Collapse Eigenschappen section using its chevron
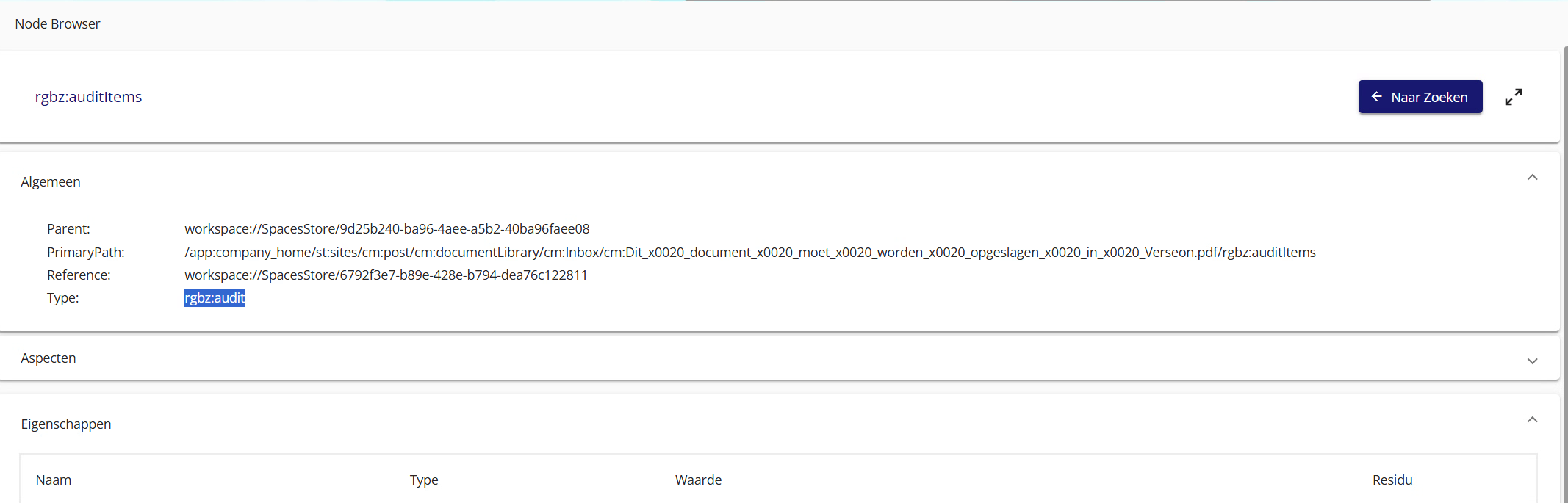The image size is (1568, 503). pos(1532,420)
